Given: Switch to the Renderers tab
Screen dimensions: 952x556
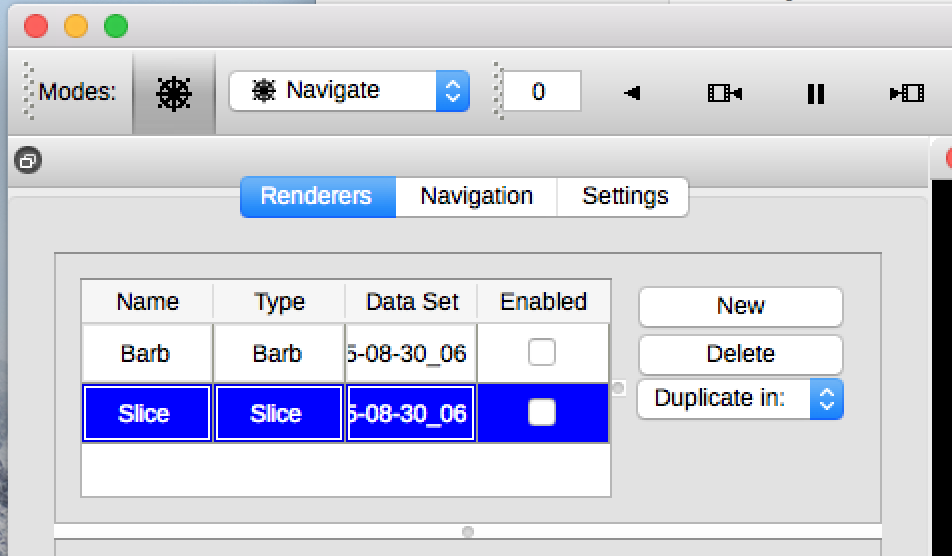Looking at the screenshot, I should [316, 196].
